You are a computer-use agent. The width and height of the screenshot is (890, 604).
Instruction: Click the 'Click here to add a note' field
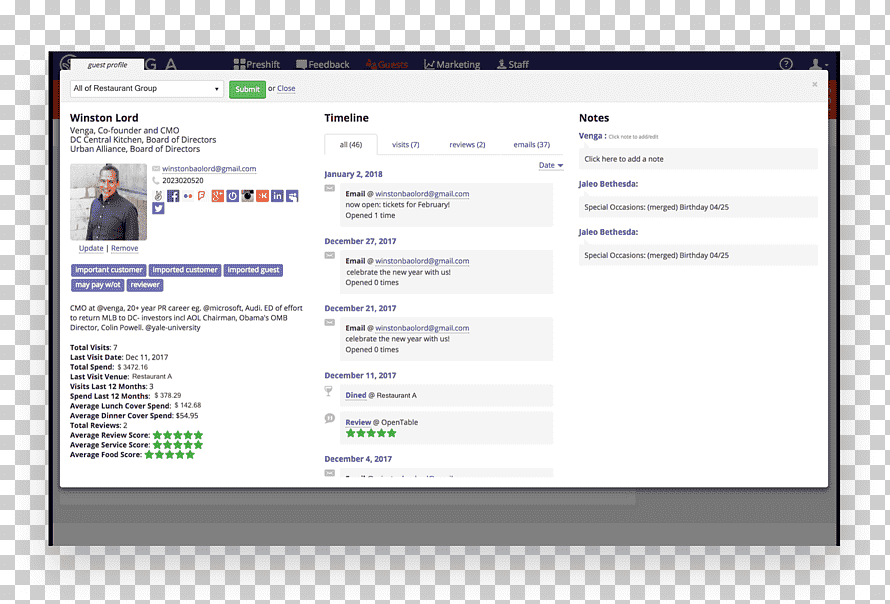pyautogui.click(x=698, y=159)
